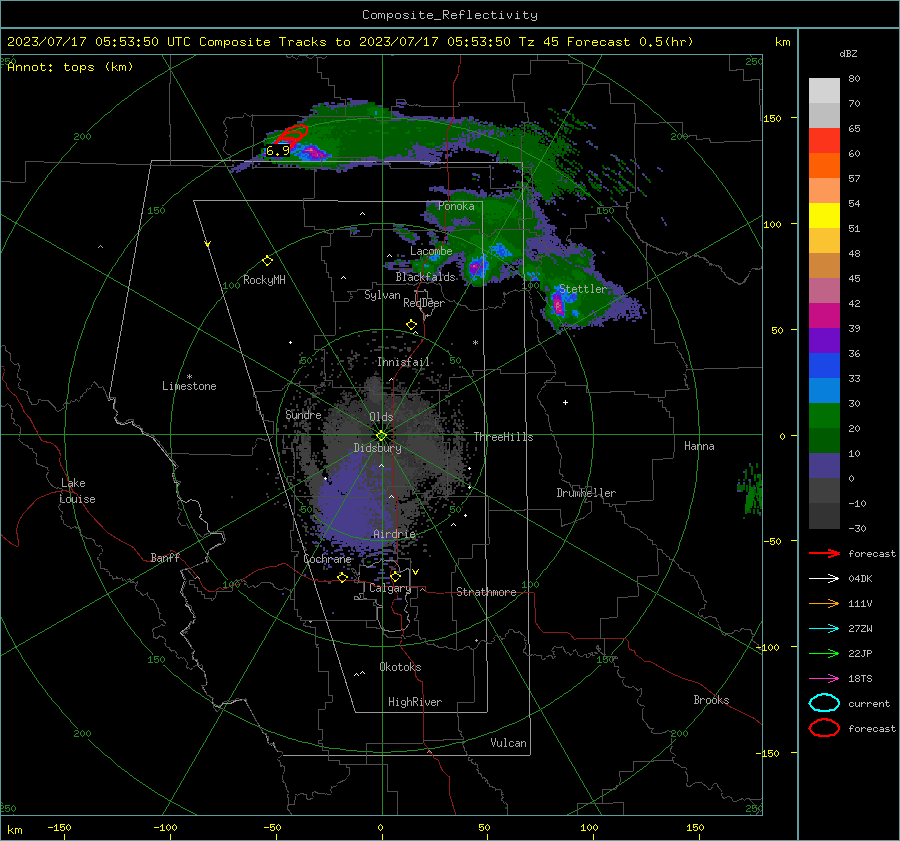Click the Cochrane map label
Screen dimensions: 900x841
click(x=327, y=559)
